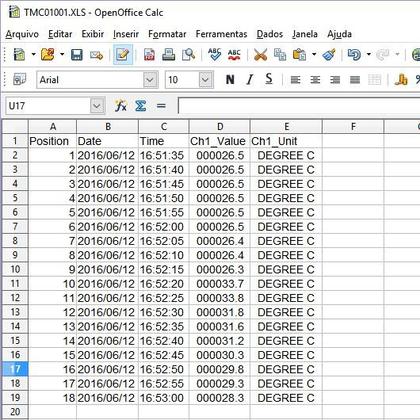This screenshot has height=420, width=420.
Task: Open the folder Open-file icon
Action: 47,54
